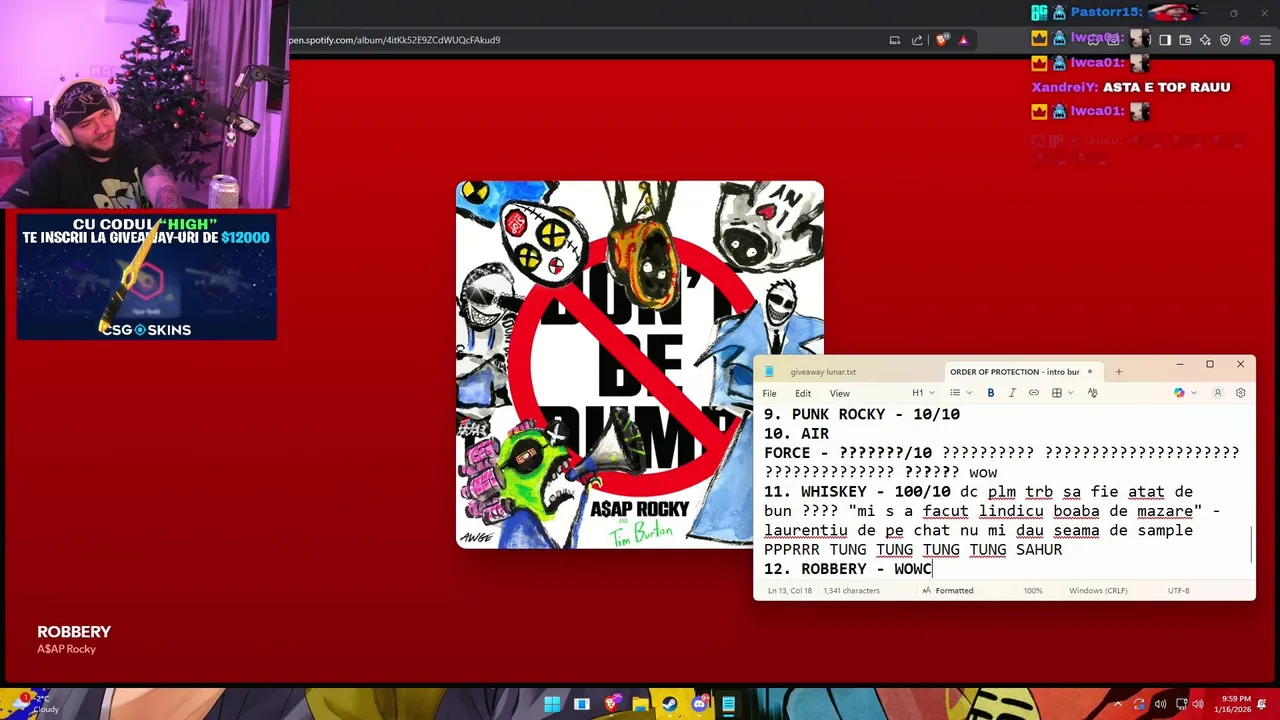Open Brave Leo AI icon in the toolbar
The width and height of the screenshot is (1280, 720).
[x=1205, y=40]
